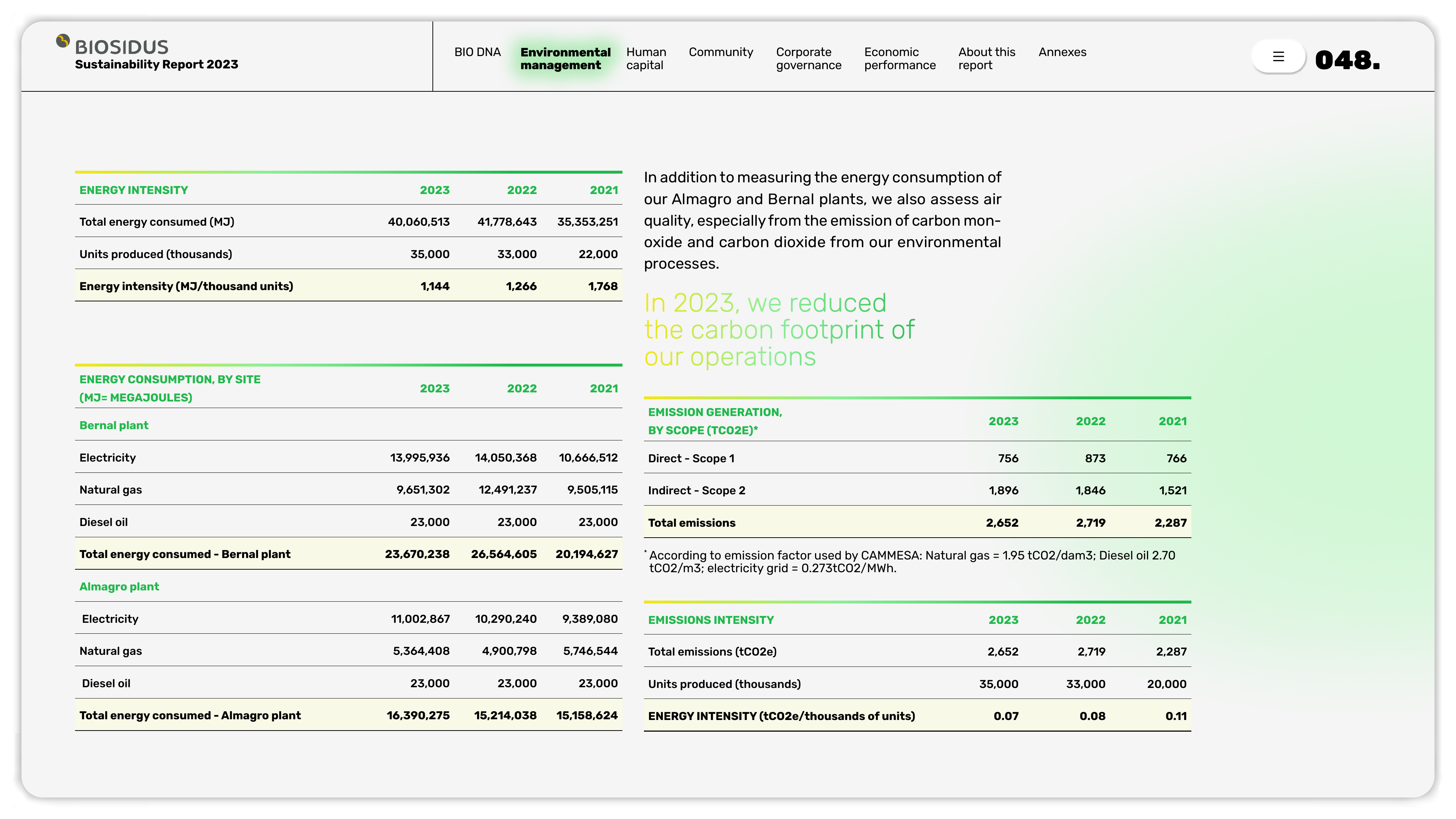
Task: Click emissions intensity value 0.07
Action: click(x=1005, y=716)
